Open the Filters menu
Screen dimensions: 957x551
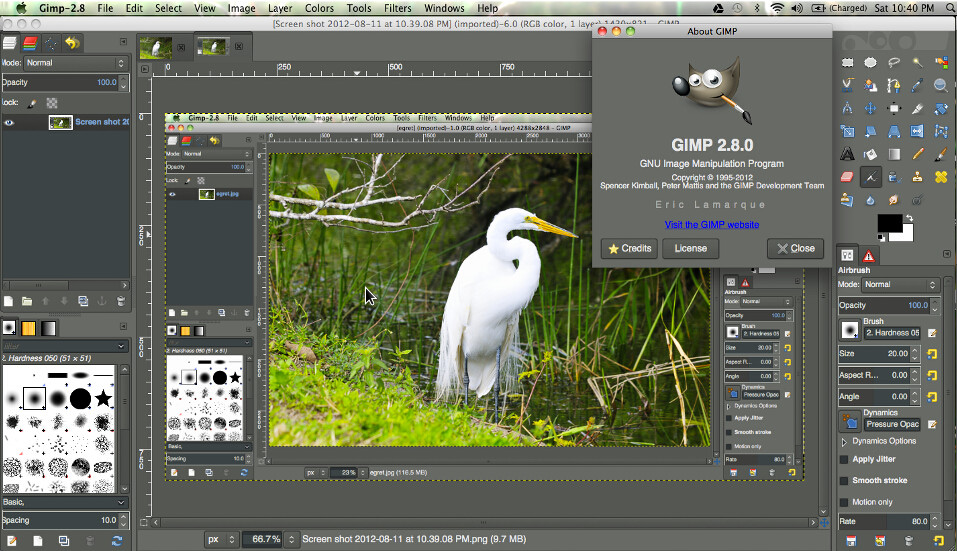[397, 8]
